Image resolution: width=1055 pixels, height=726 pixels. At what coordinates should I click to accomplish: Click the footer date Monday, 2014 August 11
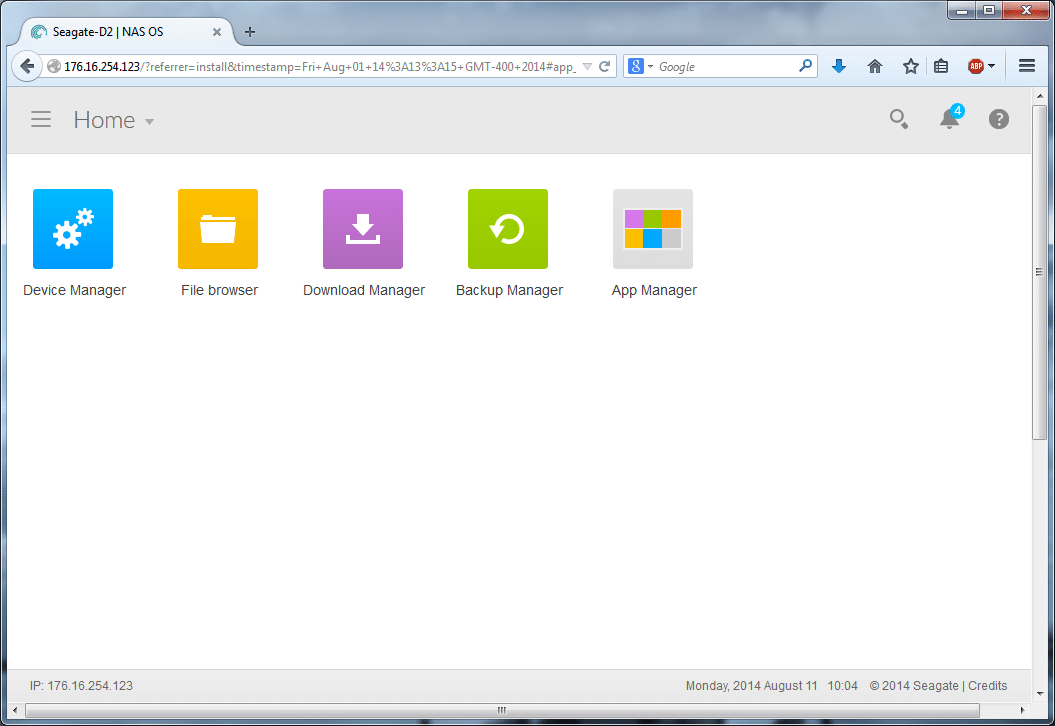click(752, 686)
